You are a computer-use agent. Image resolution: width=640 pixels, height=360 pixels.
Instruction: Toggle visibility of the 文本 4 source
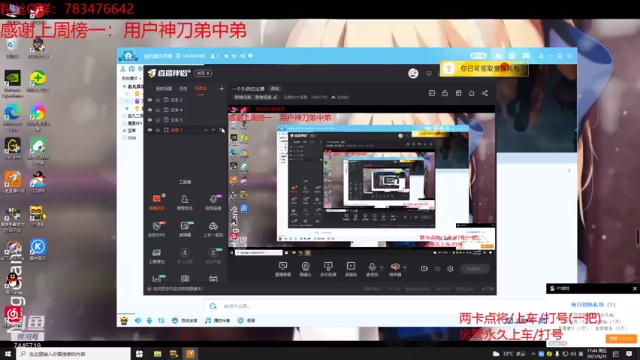[150, 110]
